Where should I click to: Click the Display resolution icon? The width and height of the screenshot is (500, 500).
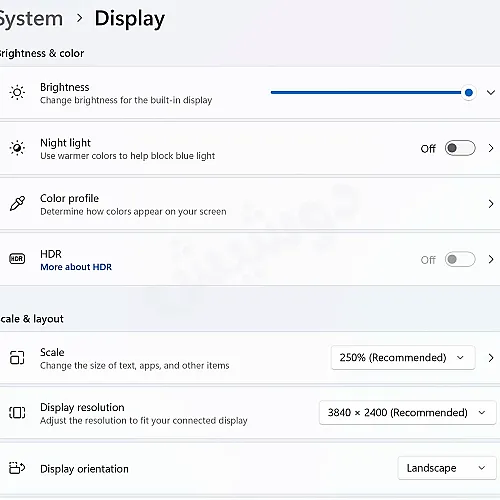tap(17, 413)
